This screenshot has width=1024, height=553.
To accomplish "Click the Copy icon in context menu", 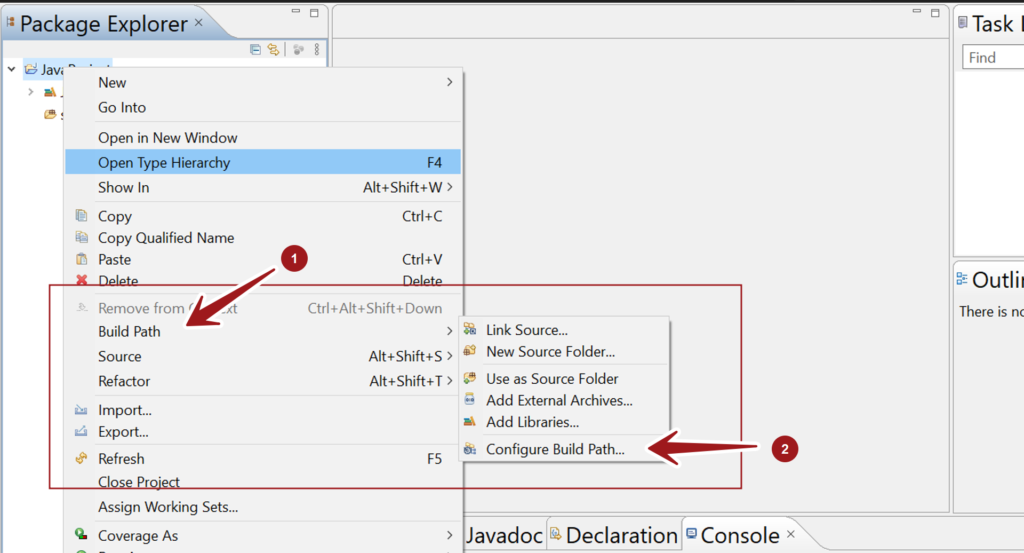I will click(x=81, y=216).
